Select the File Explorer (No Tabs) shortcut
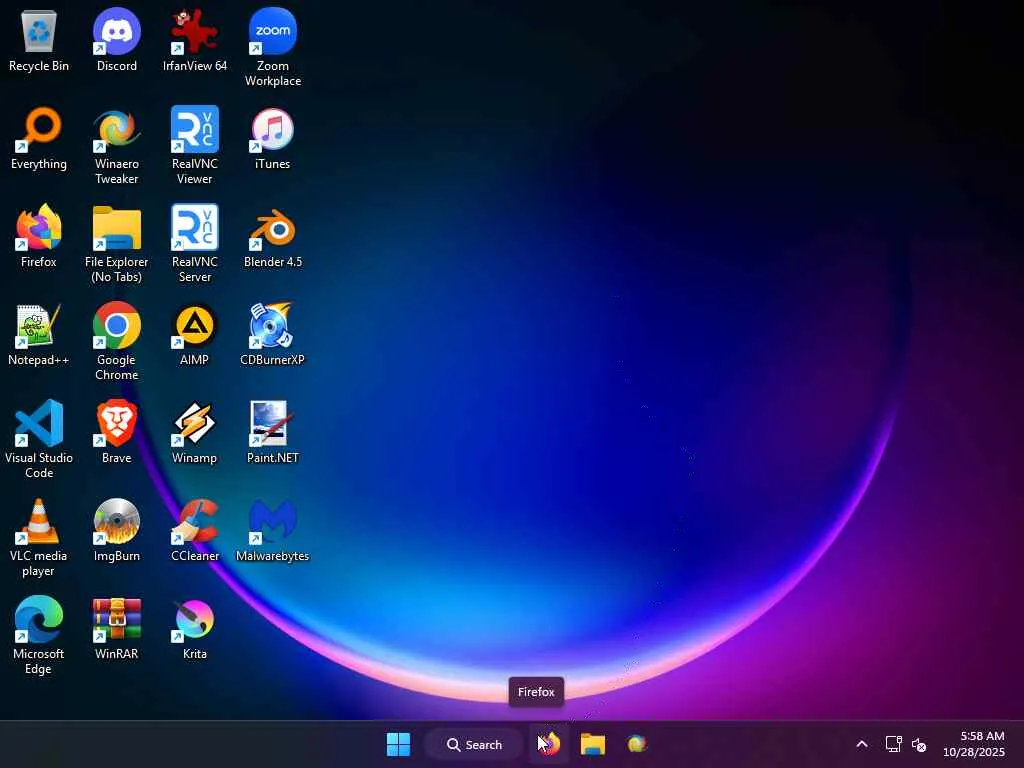The image size is (1024, 768). pyautogui.click(x=117, y=244)
